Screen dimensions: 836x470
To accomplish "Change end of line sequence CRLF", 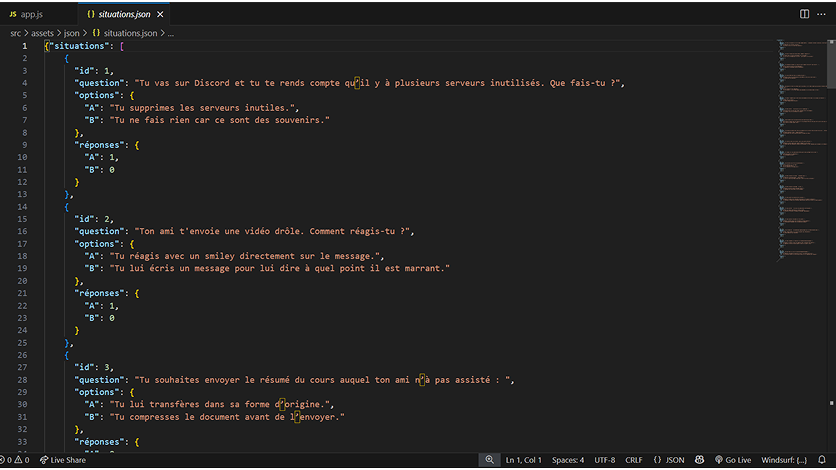I will click(633, 460).
